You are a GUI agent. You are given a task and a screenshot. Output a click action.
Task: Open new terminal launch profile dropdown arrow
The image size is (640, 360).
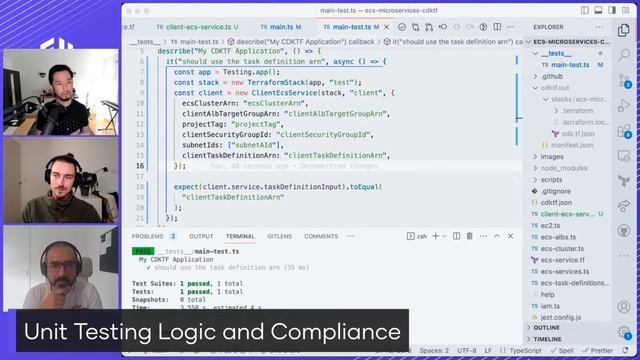[x=444, y=236]
